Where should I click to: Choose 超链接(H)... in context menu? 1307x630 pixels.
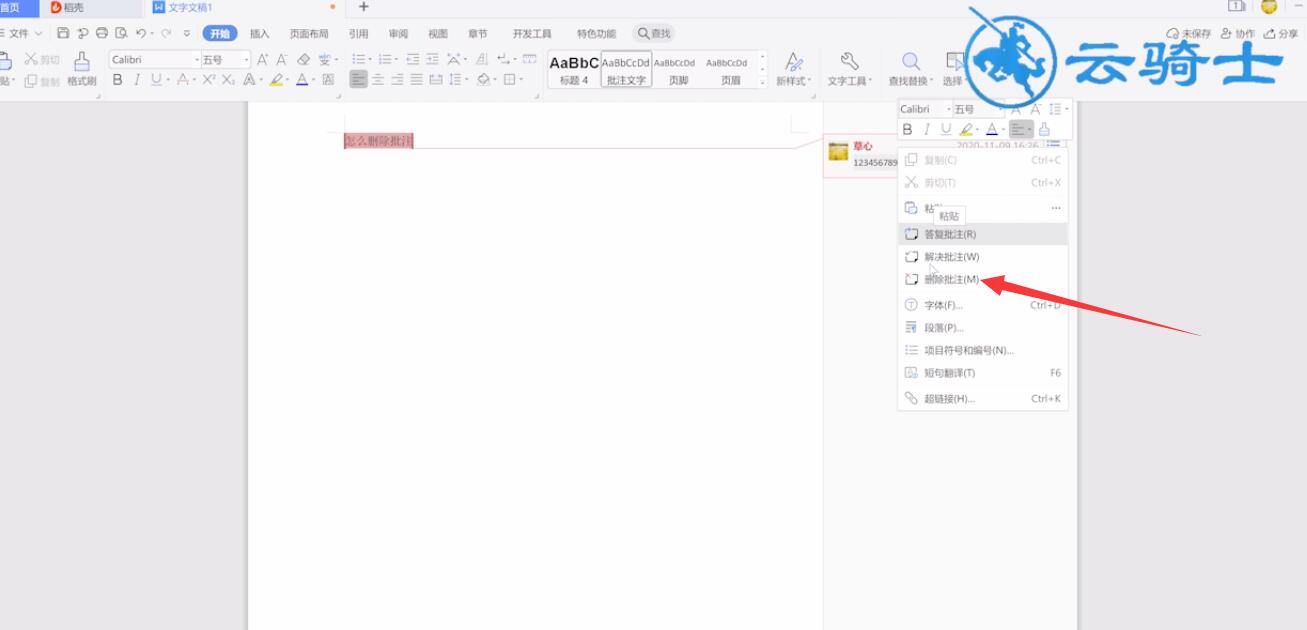[983, 398]
